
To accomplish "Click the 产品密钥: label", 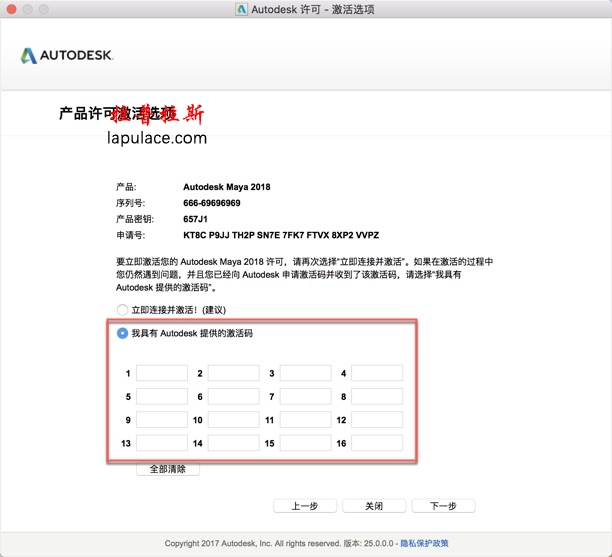I will click(x=135, y=219).
